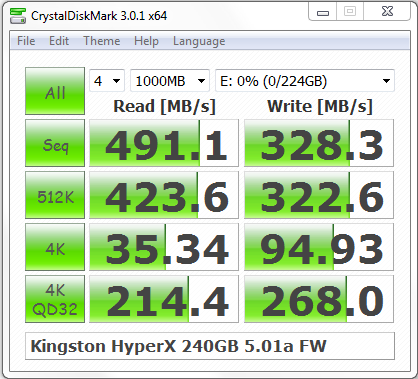Close the CrystalDiskMark window

pos(387,12)
